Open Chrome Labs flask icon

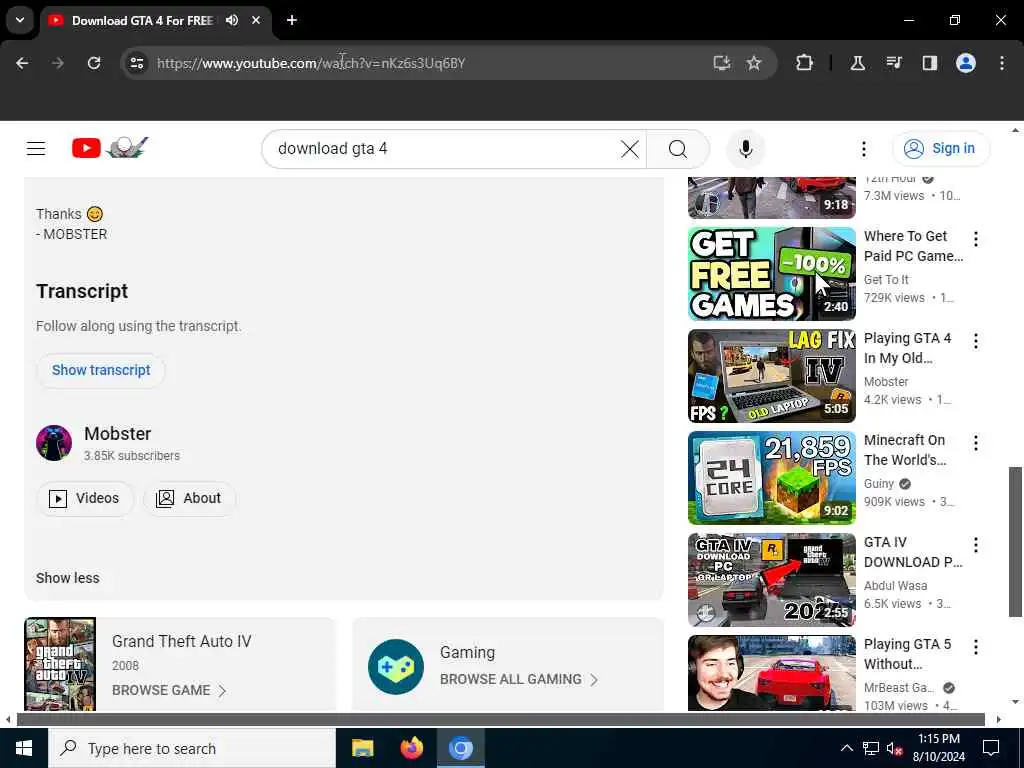857,63
